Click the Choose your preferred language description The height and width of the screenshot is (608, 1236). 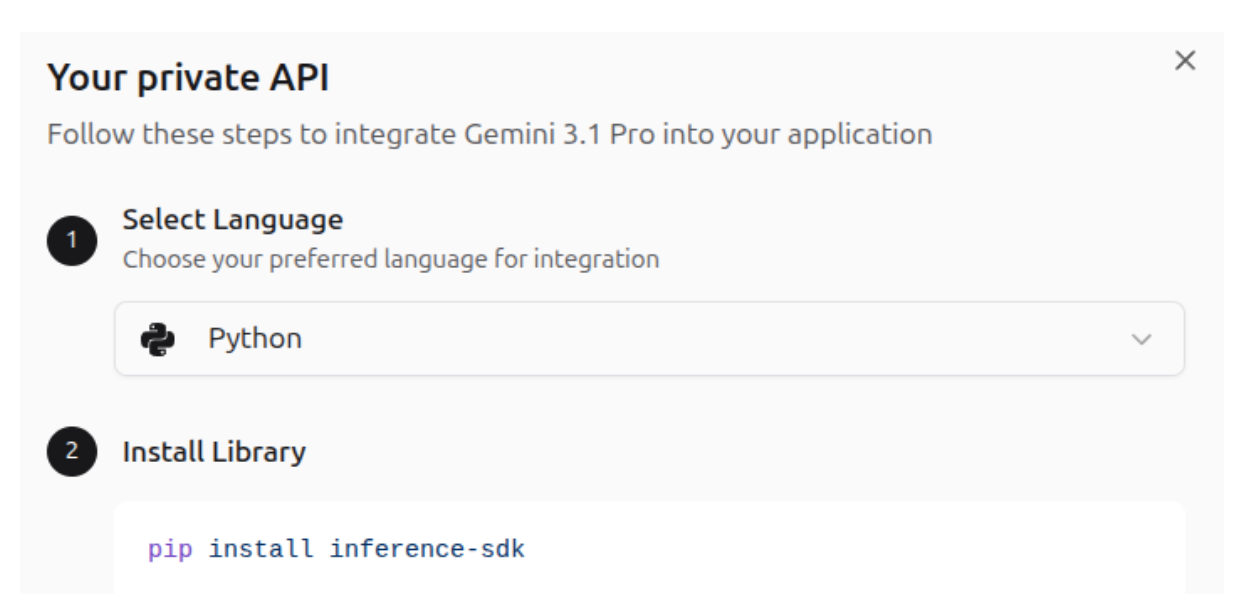pos(390,260)
